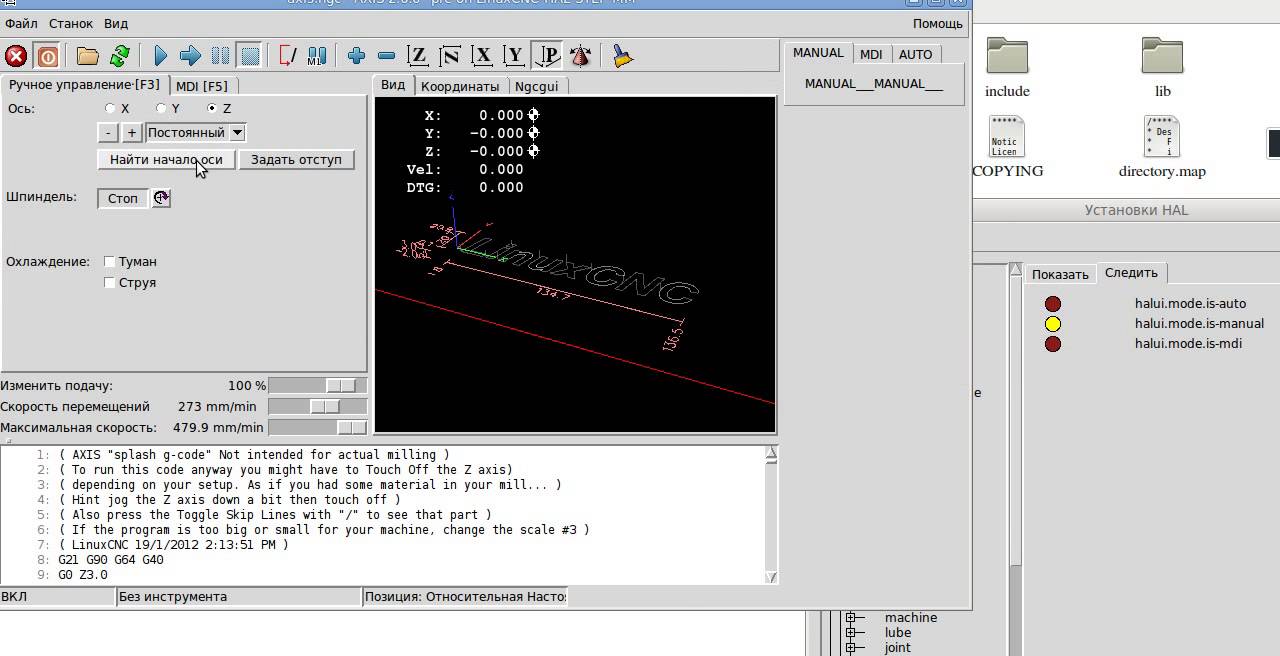The height and width of the screenshot is (656, 1280).
Task: Switch to top Z view icon
Action: pyautogui.click(x=418, y=56)
